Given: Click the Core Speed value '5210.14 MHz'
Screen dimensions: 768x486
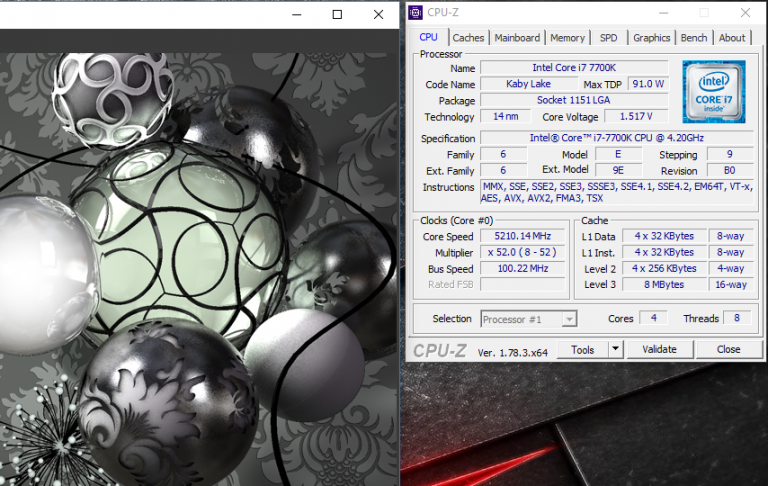Looking at the screenshot, I should [523, 236].
